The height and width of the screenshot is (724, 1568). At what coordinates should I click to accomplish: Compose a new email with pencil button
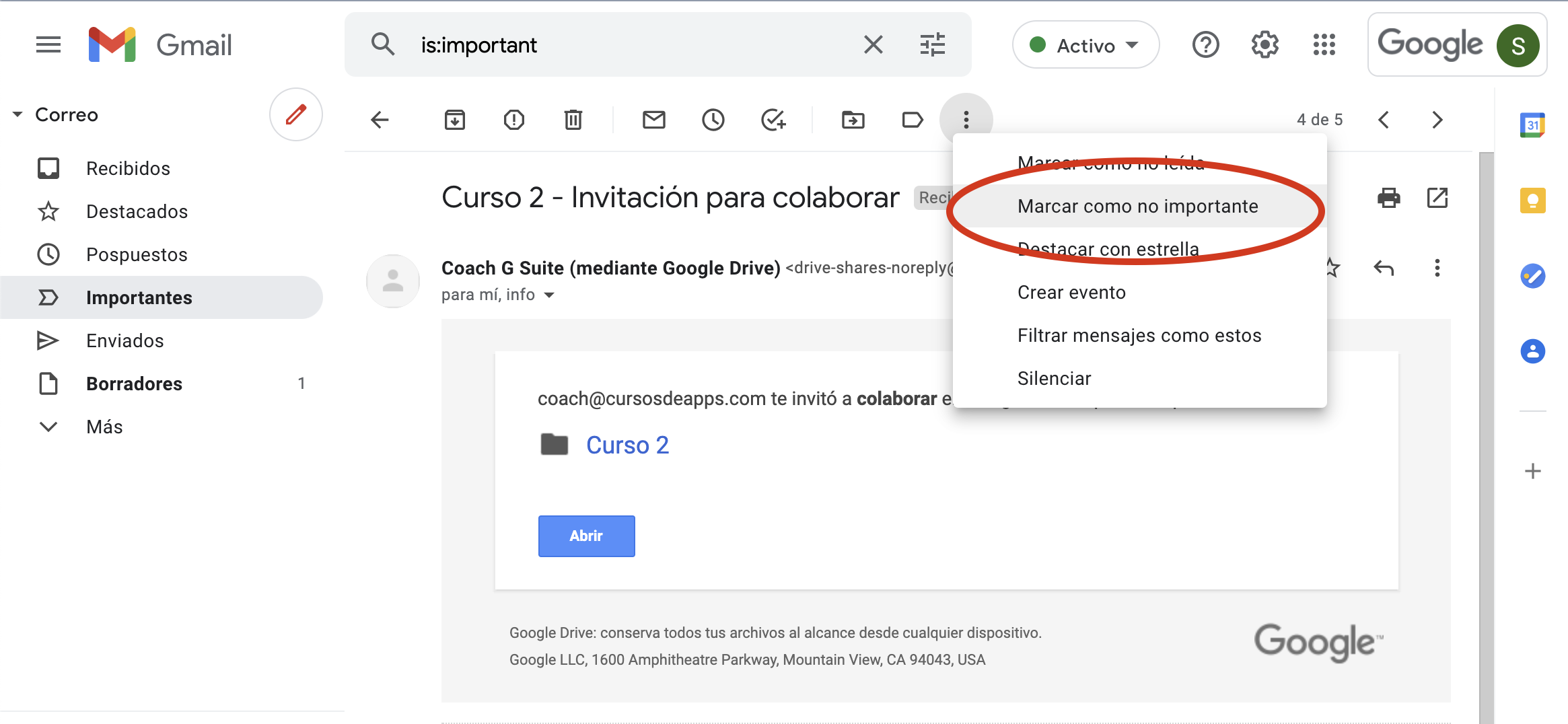click(295, 114)
